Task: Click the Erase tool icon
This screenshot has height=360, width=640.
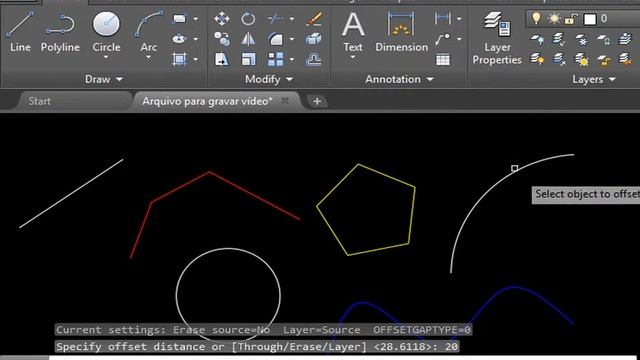Action: (313, 19)
